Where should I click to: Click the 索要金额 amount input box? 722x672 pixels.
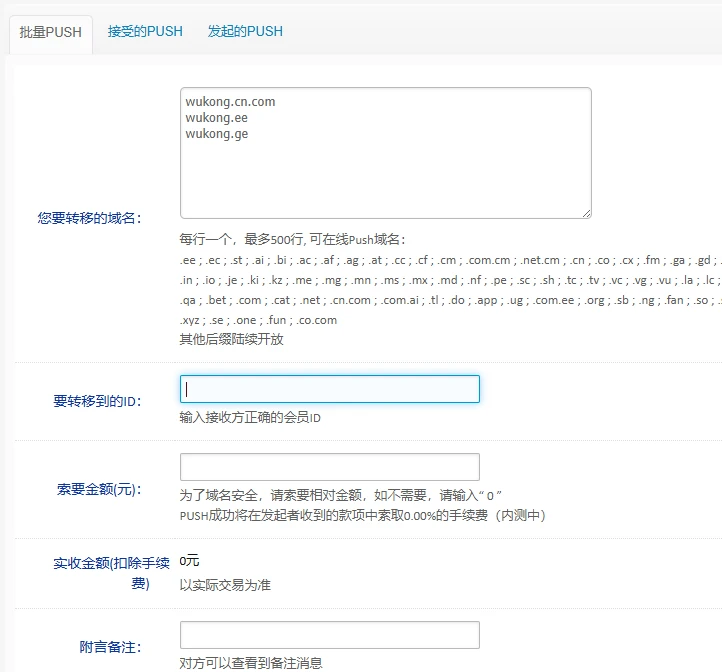tap(329, 467)
